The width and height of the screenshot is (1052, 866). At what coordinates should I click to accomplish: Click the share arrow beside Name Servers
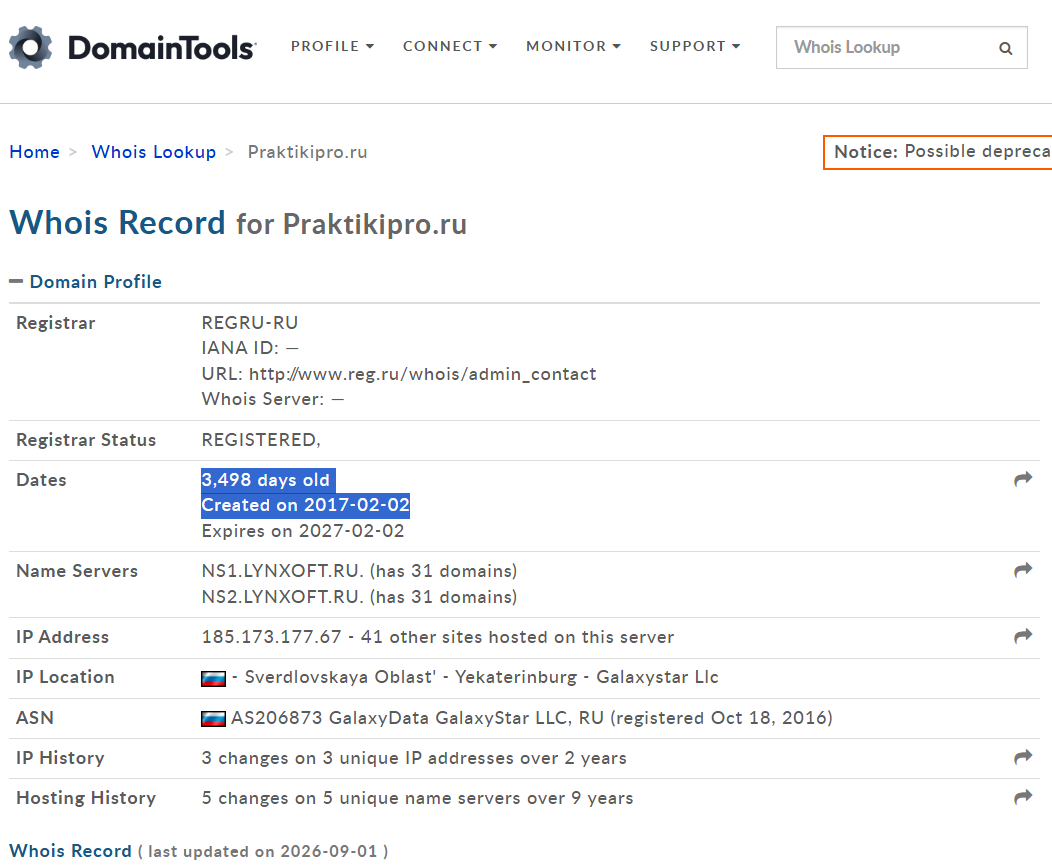coord(1023,570)
